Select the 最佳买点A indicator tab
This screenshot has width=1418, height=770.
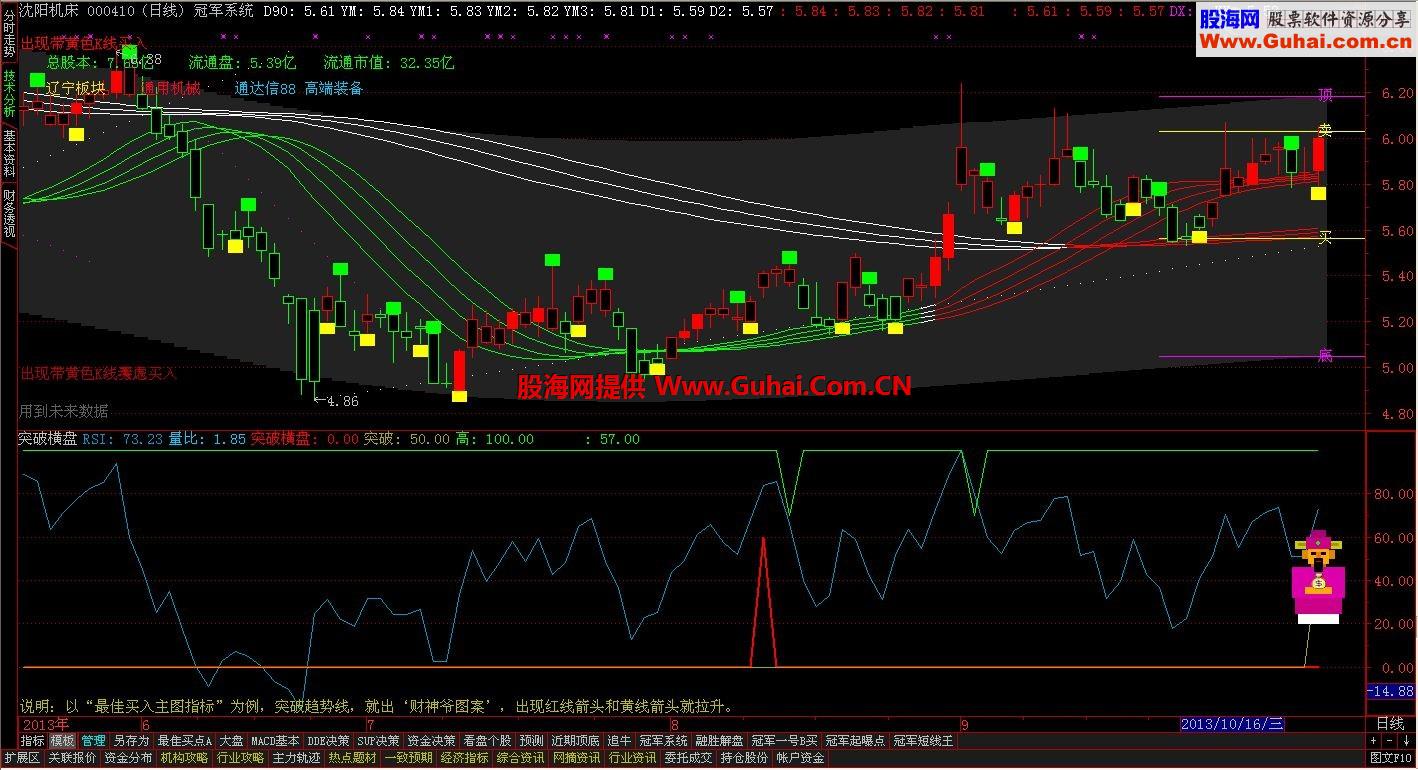(x=185, y=741)
